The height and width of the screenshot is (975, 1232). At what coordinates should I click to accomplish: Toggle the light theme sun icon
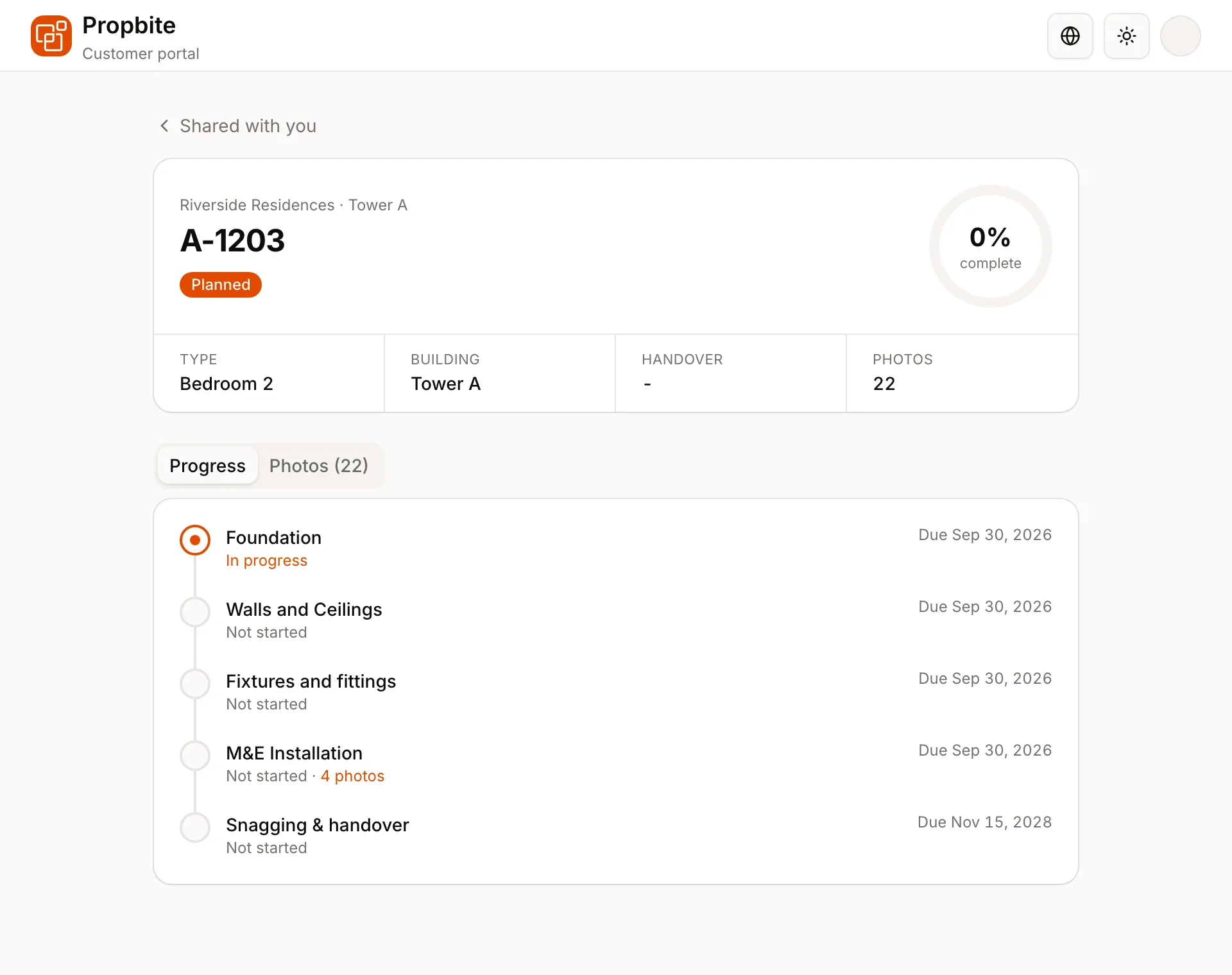(1127, 36)
